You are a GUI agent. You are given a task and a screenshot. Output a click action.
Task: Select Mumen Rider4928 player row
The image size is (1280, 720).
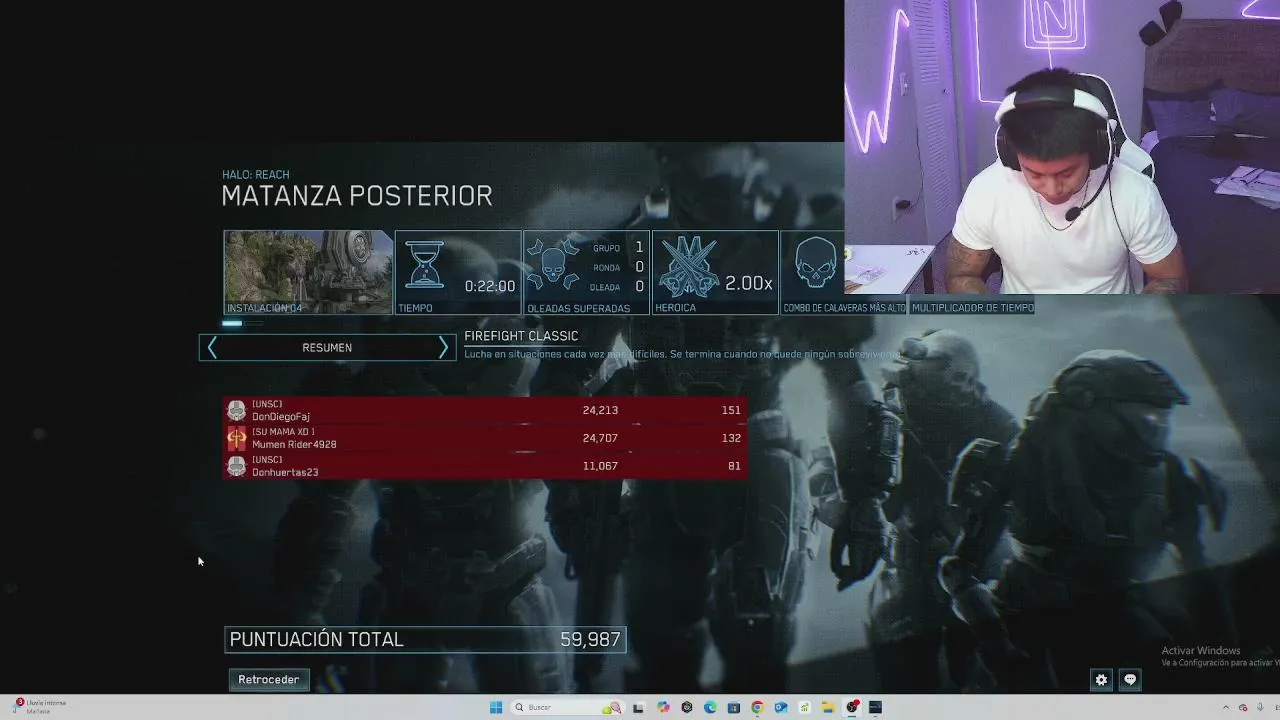pos(485,438)
